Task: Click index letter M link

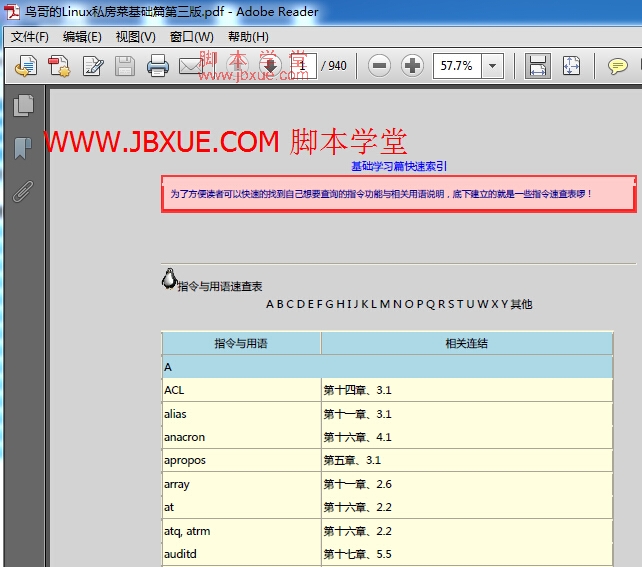Action: 384,304
